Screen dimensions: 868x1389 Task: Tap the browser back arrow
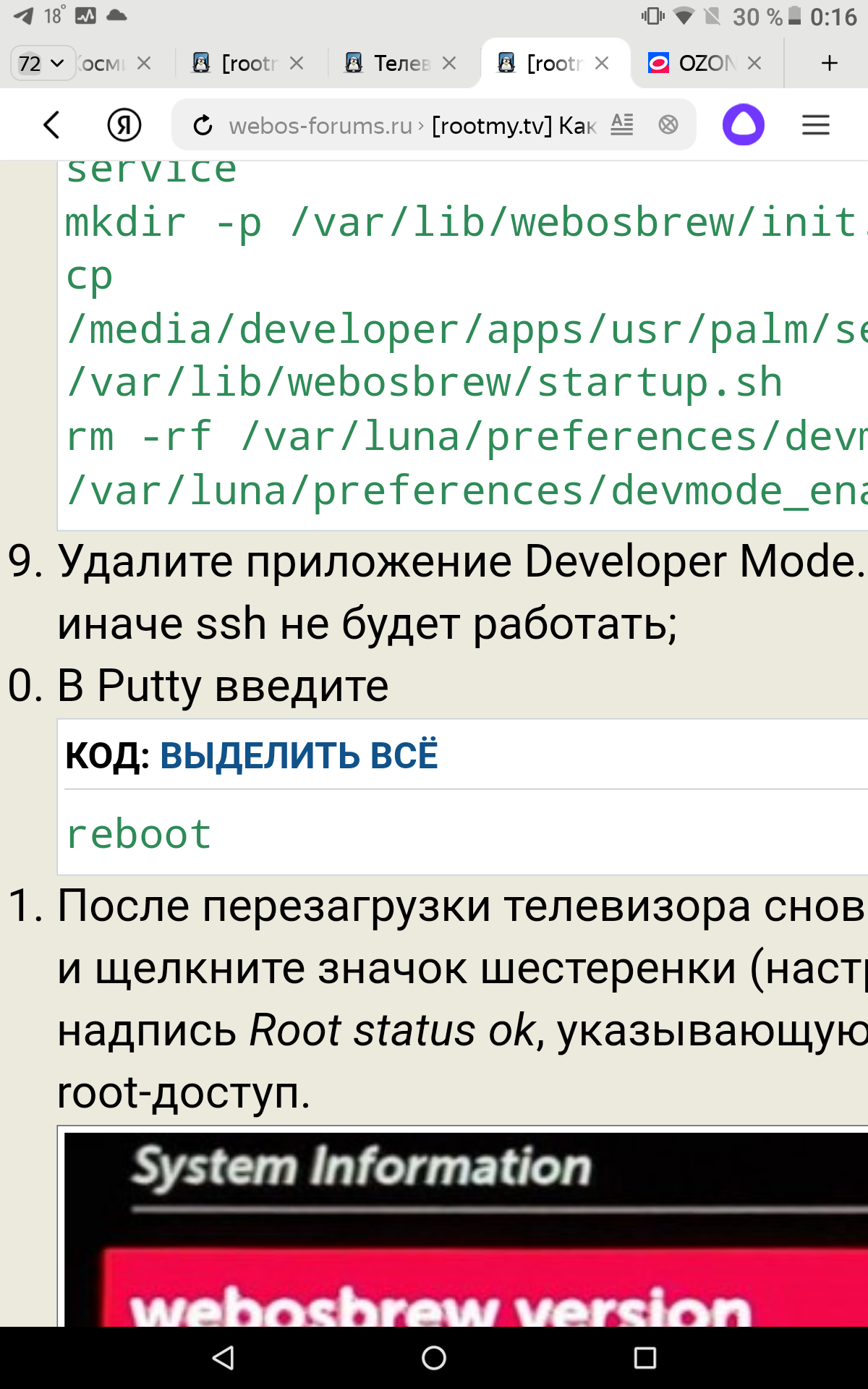pyautogui.click(x=51, y=125)
